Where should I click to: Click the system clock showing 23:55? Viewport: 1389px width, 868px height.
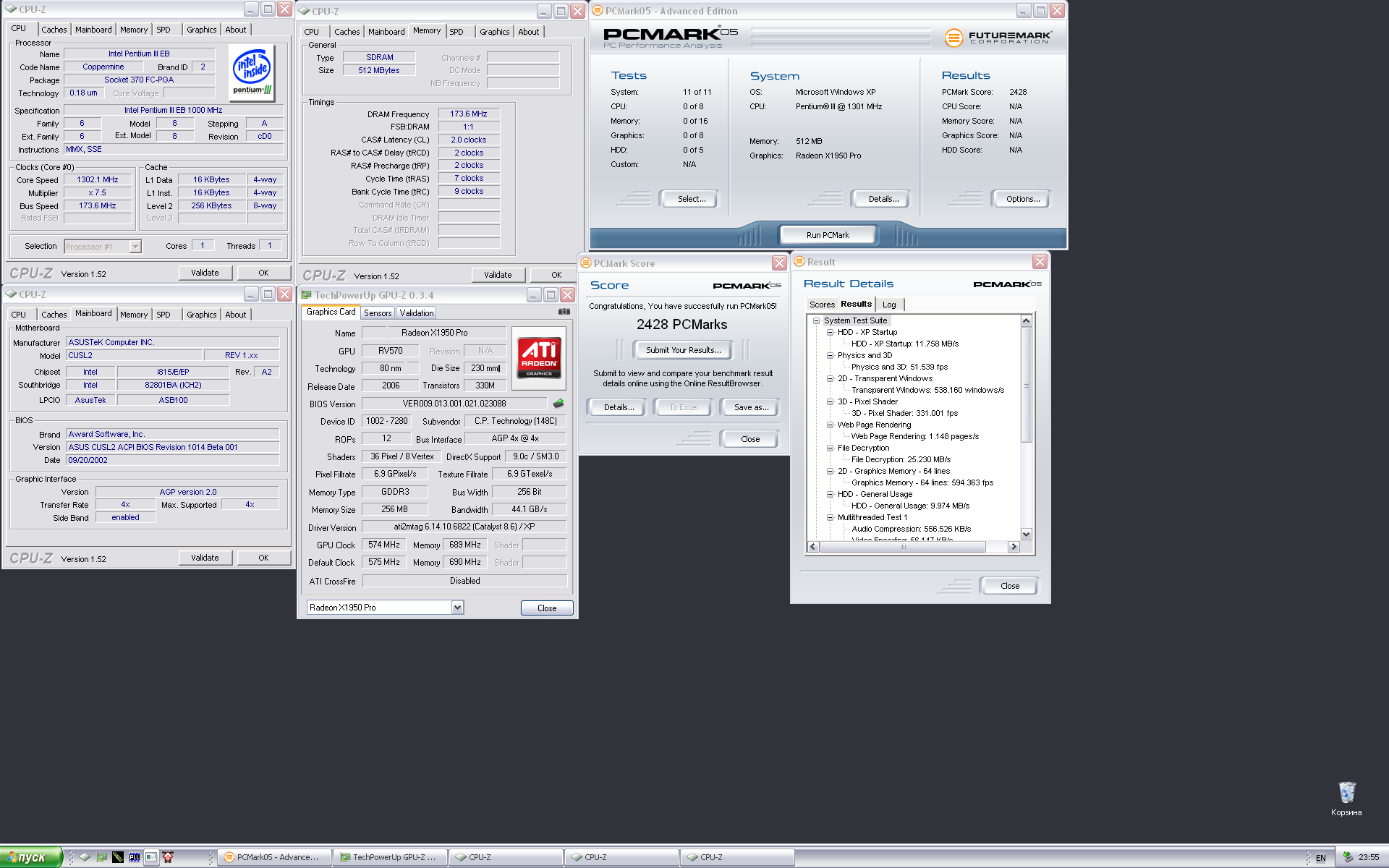(x=1369, y=858)
